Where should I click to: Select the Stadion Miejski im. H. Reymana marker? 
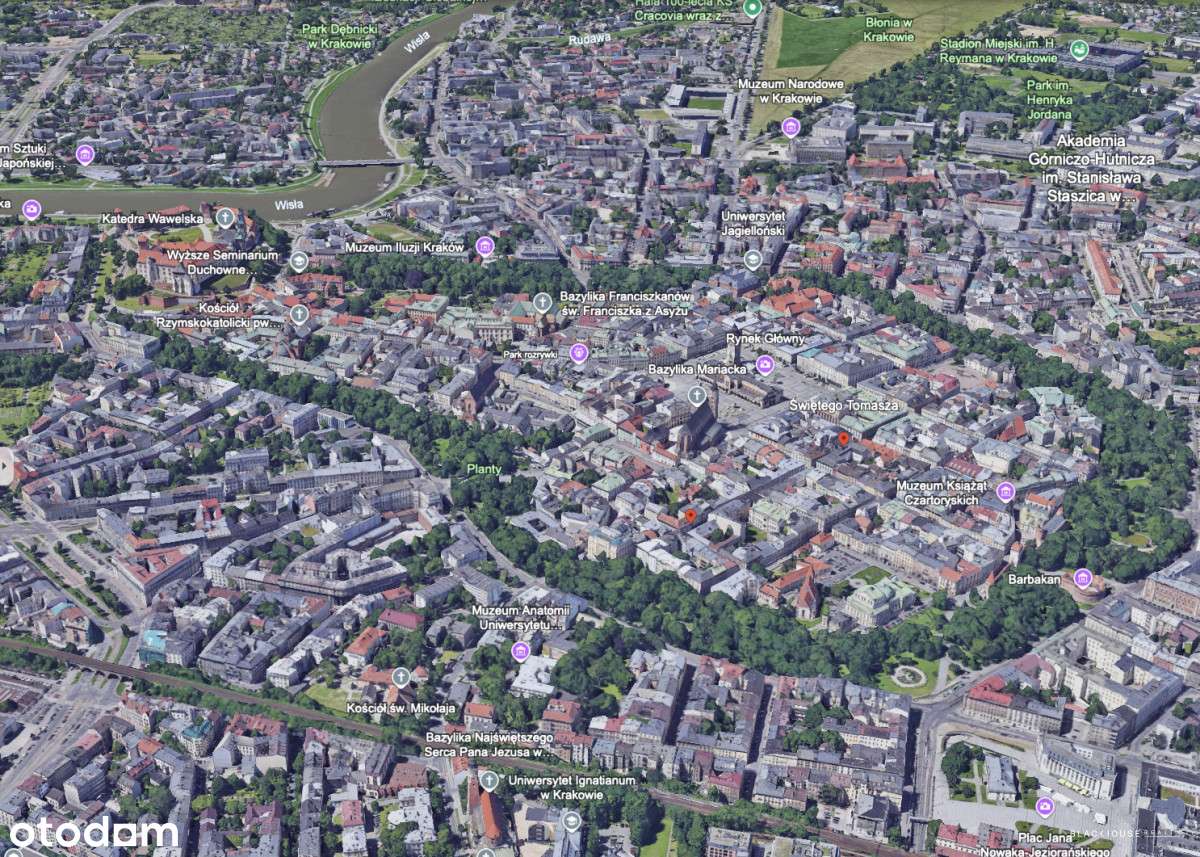tap(1079, 49)
